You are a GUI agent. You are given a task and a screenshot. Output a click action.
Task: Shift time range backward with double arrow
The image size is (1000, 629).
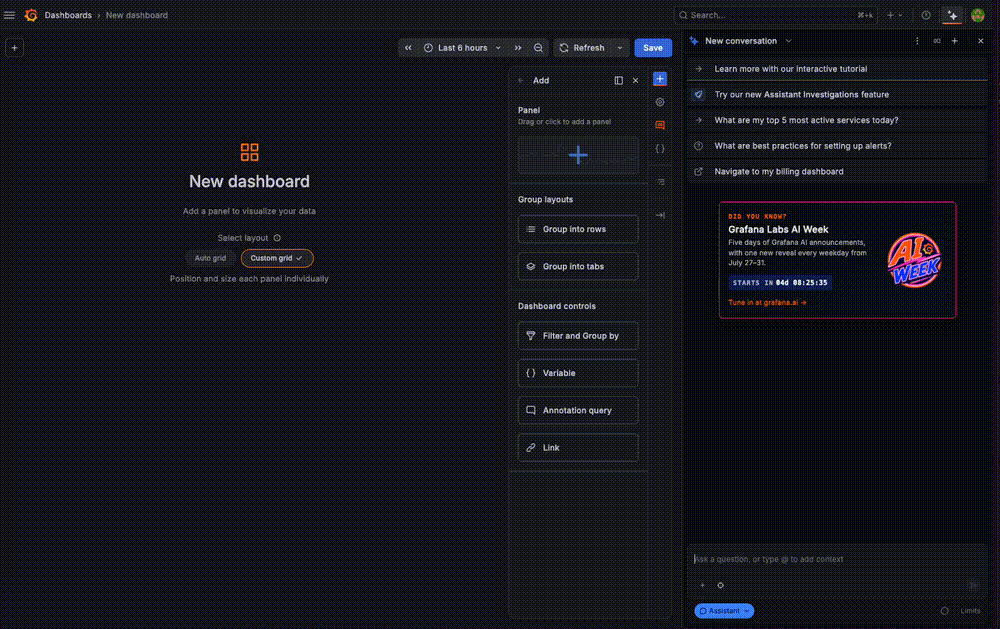pos(408,48)
